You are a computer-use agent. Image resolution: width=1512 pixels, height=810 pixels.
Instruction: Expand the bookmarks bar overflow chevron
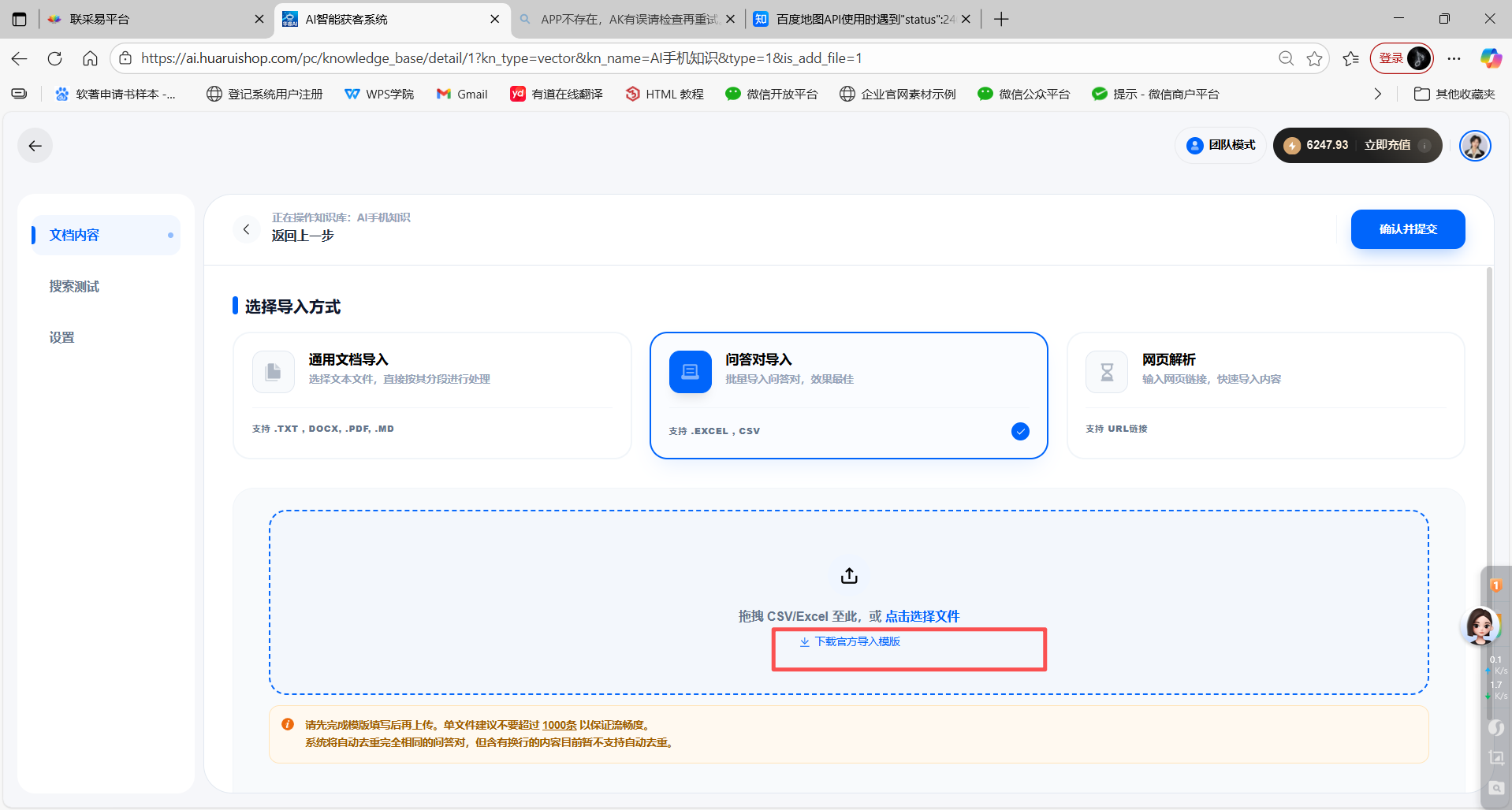click(x=1377, y=94)
